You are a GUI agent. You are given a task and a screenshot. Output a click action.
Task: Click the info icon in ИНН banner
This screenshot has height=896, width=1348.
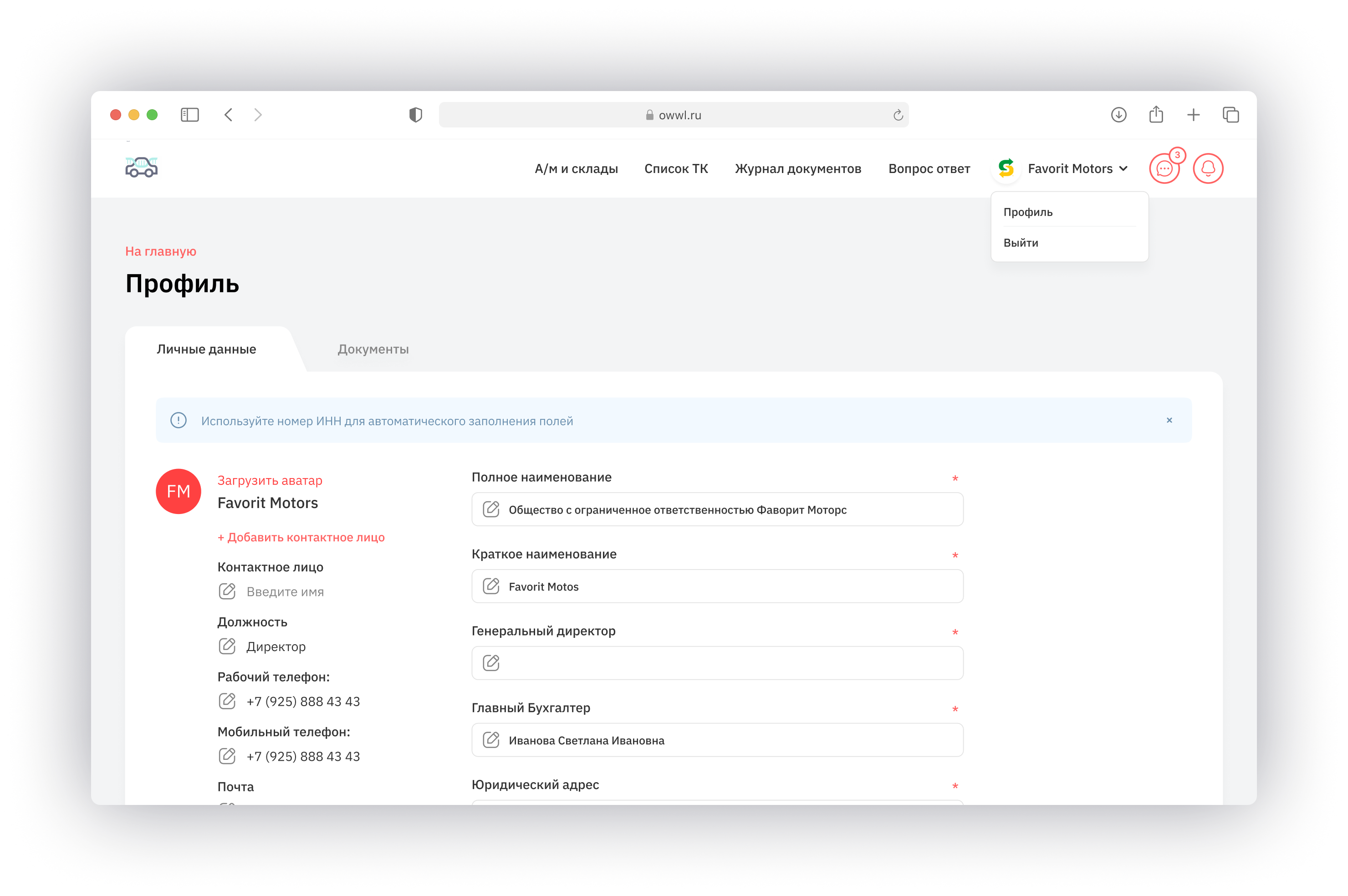[178, 421]
